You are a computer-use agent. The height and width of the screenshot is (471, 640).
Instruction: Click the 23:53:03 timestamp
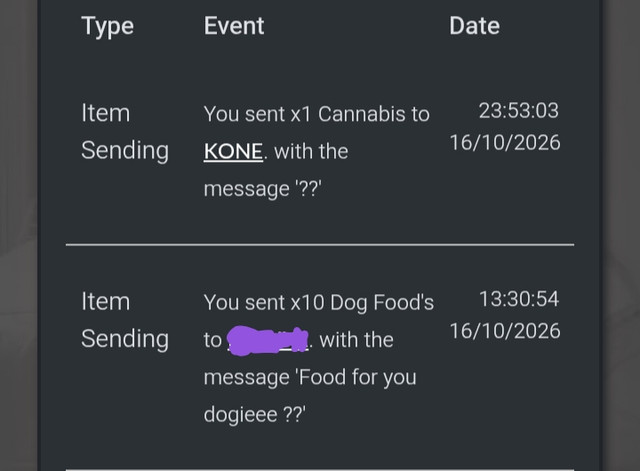coord(518,111)
